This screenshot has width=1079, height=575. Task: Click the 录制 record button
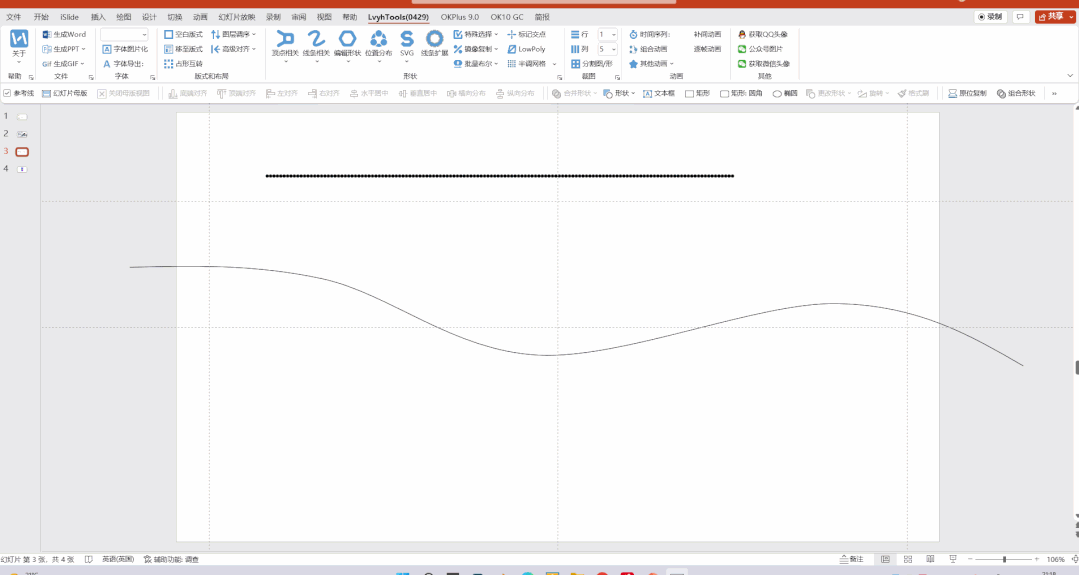[990, 17]
